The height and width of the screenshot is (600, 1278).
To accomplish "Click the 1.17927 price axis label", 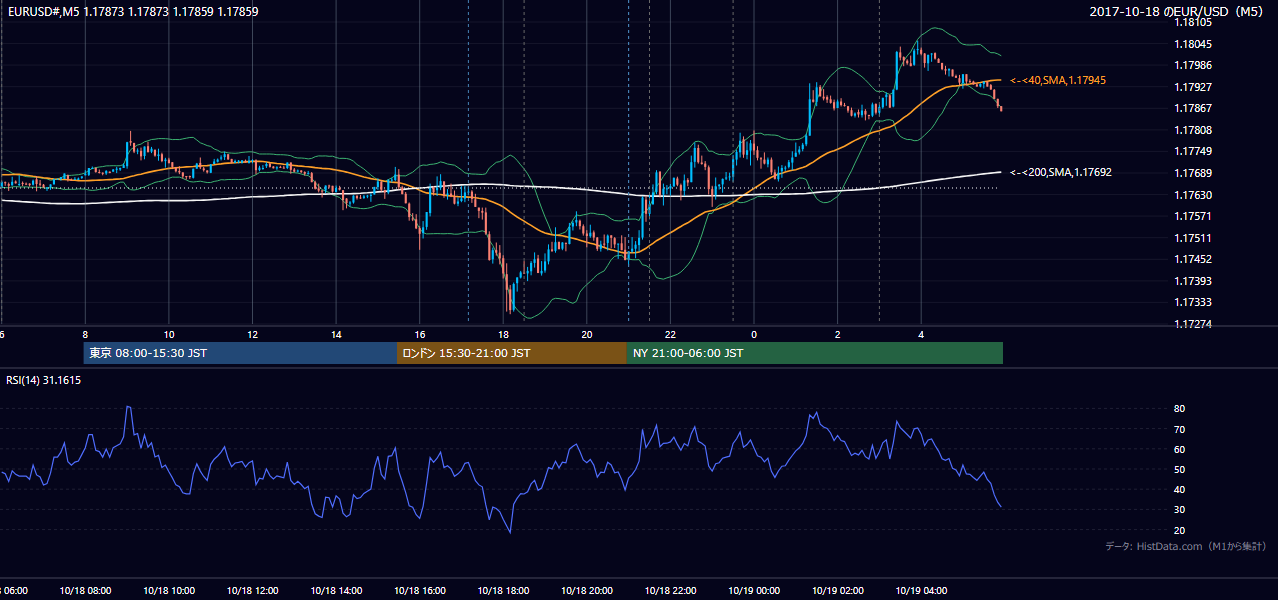I will click(x=1193, y=87).
